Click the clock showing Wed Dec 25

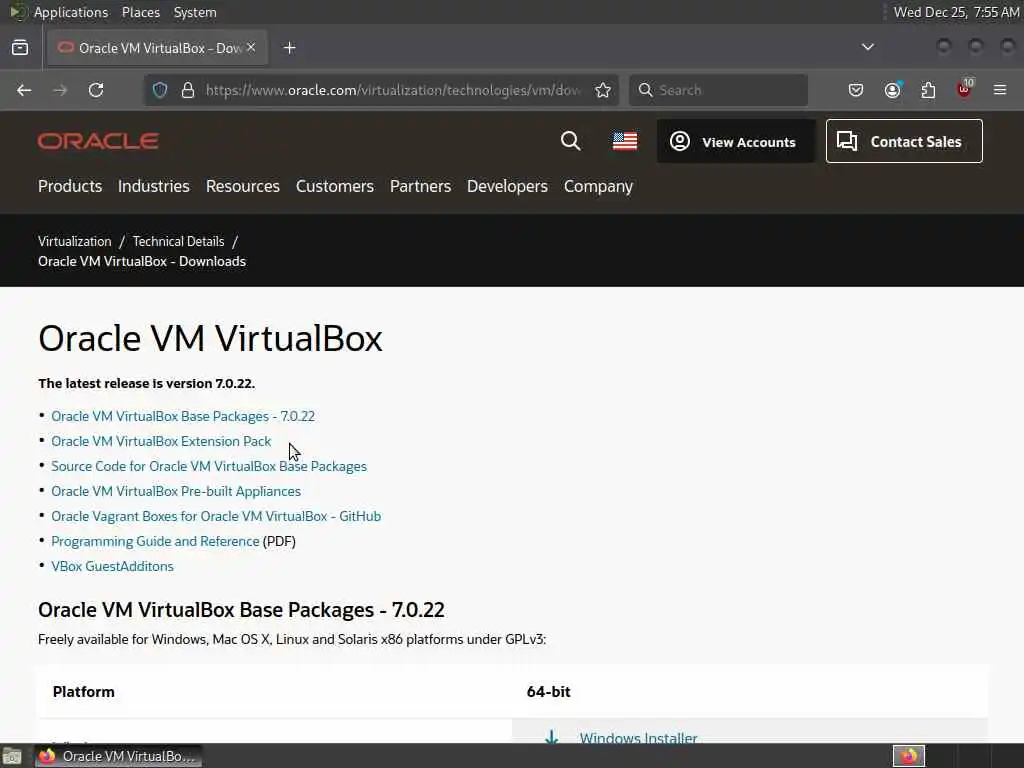[956, 12]
